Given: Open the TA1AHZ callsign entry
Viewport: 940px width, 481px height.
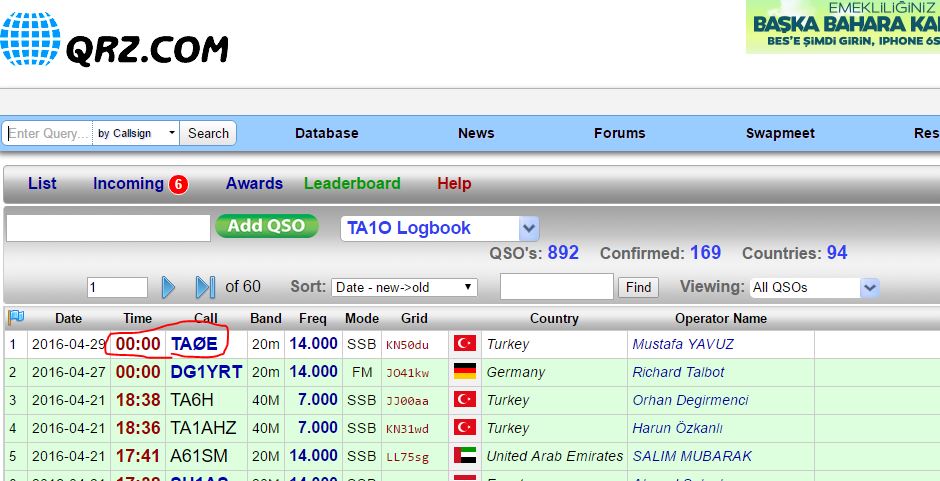Looking at the screenshot, I should point(203,428).
